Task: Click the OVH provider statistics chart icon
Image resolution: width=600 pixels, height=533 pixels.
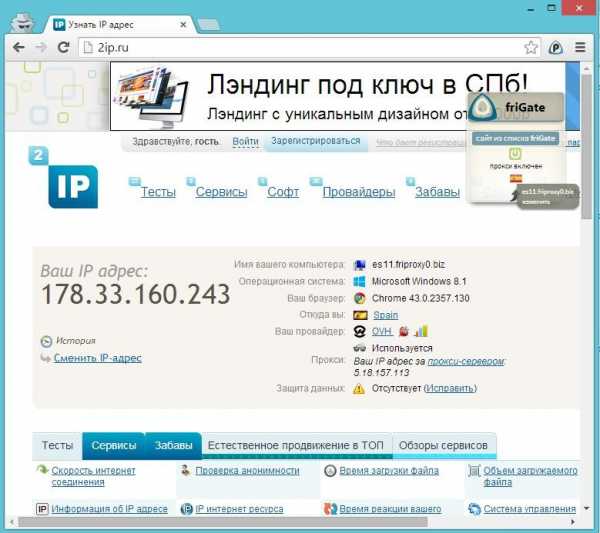Action: (x=421, y=331)
